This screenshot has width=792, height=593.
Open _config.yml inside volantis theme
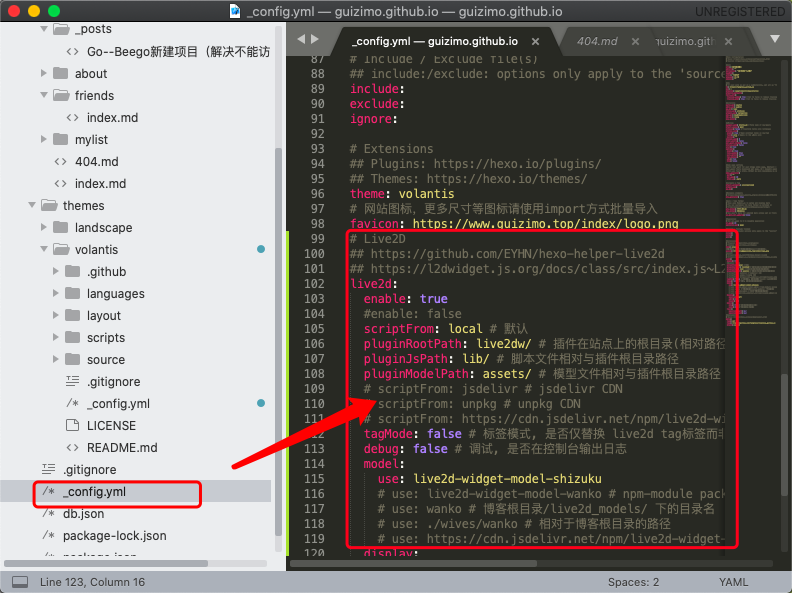pos(118,403)
